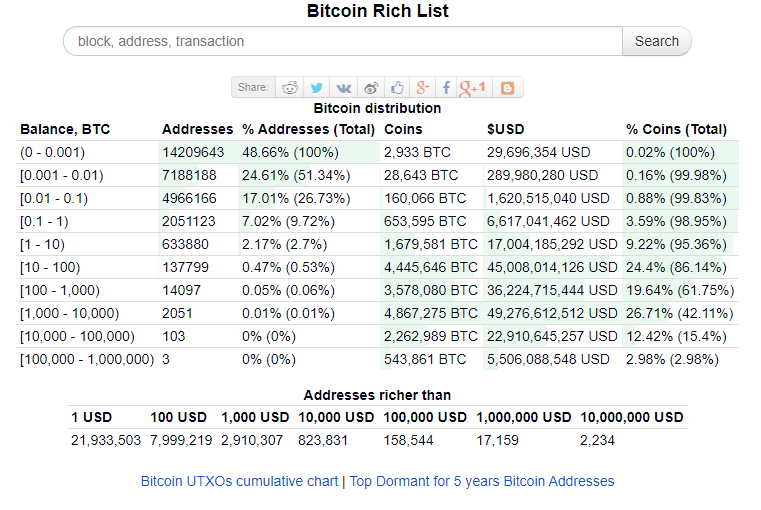Screen dimensions: 761x510
Task: Share via the Twitter bird icon
Action: click(x=316, y=88)
